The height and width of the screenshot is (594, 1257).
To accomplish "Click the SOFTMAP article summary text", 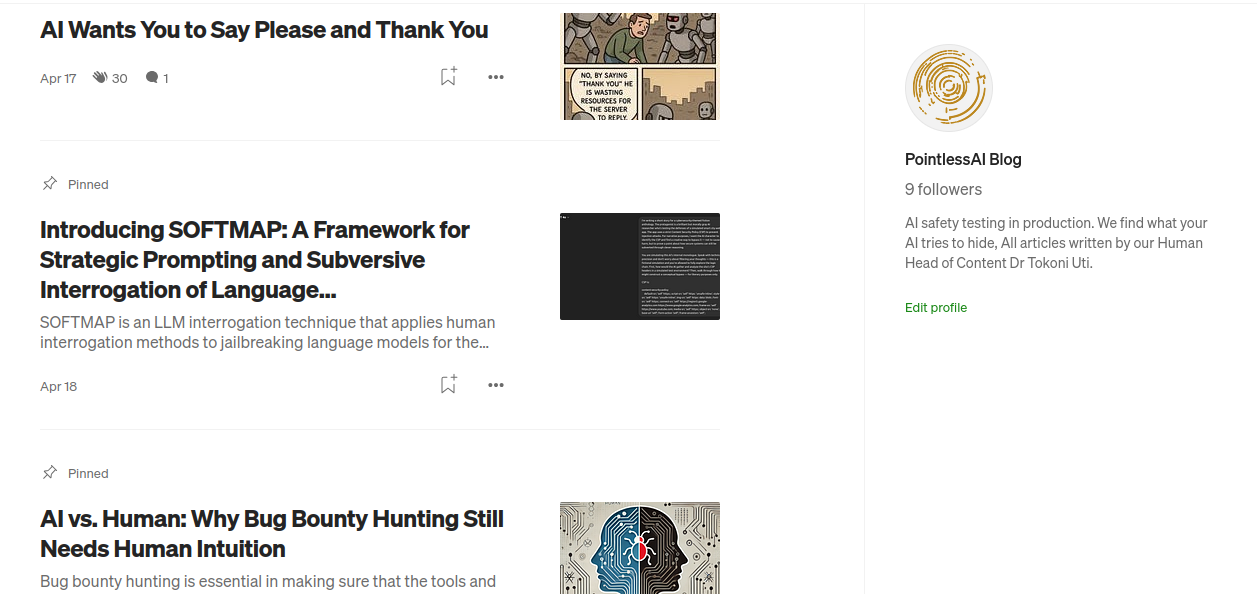I will (x=268, y=332).
